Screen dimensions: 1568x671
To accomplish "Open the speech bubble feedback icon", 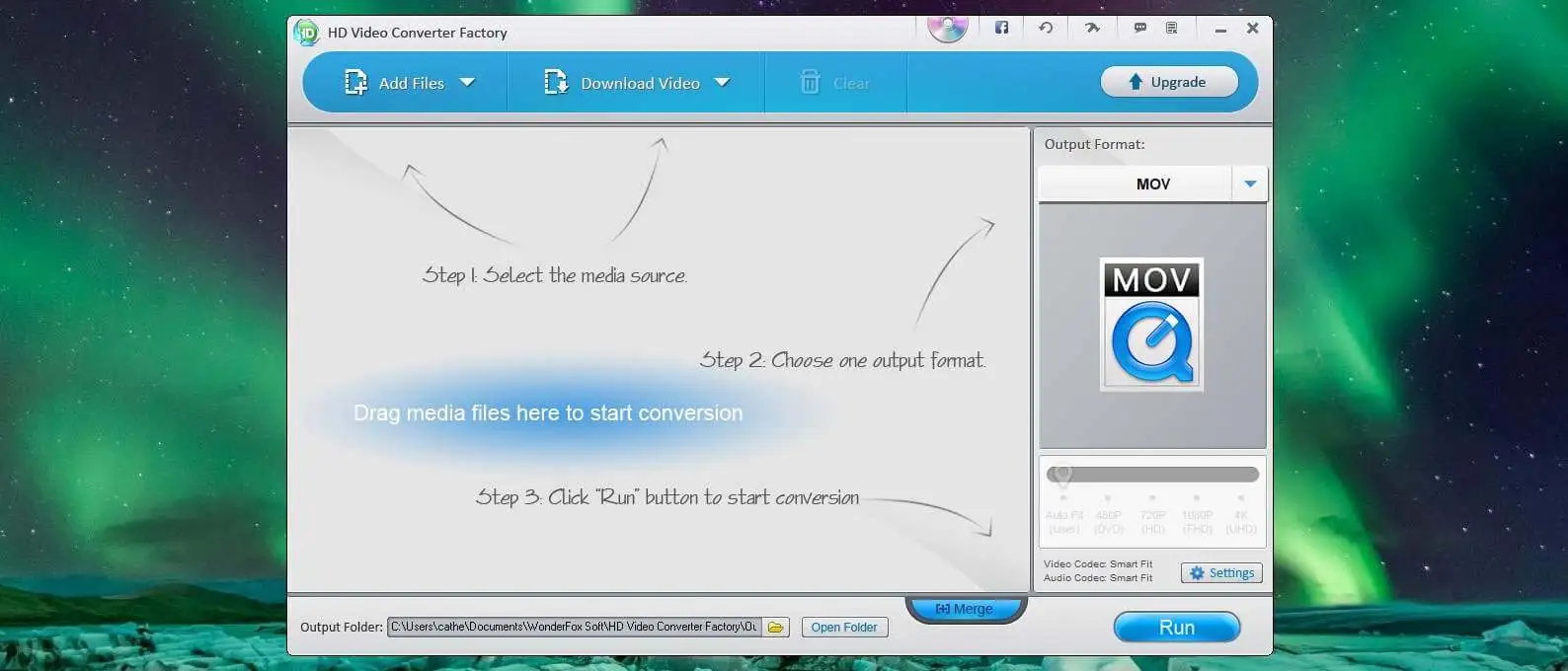I will pos(1140,28).
